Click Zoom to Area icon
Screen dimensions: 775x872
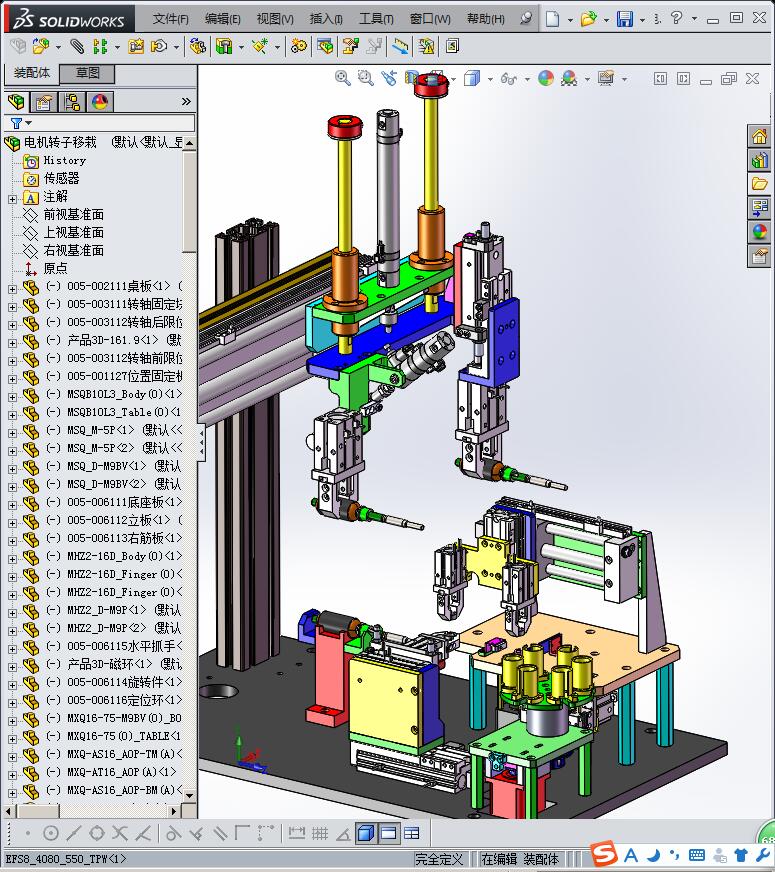[x=365, y=78]
